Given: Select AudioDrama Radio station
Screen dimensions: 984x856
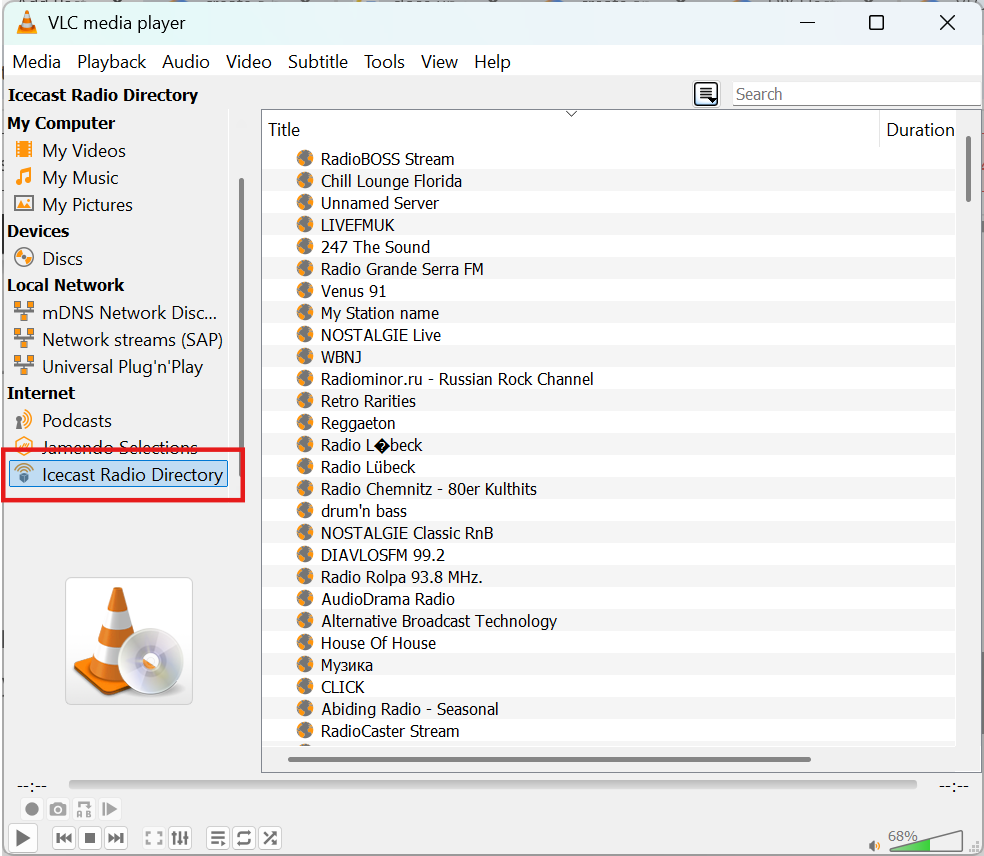Looking at the screenshot, I should click(388, 599).
